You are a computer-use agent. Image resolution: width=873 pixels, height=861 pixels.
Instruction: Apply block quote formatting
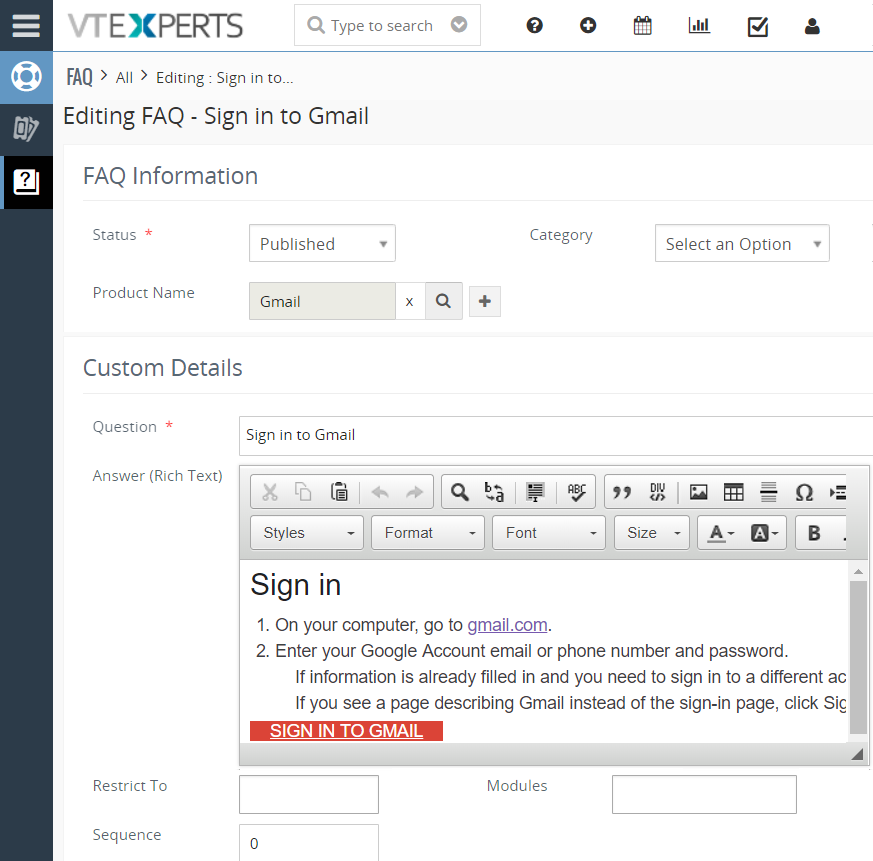(x=622, y=492)
